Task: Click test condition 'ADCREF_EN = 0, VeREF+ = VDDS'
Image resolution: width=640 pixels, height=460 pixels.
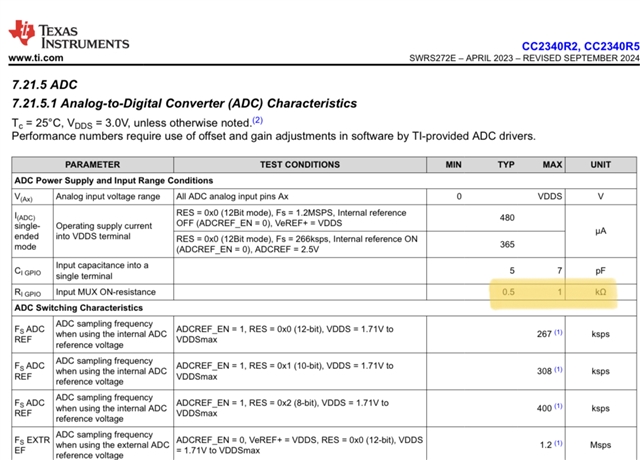Action: pyautogui.click(x=299, y=445)
